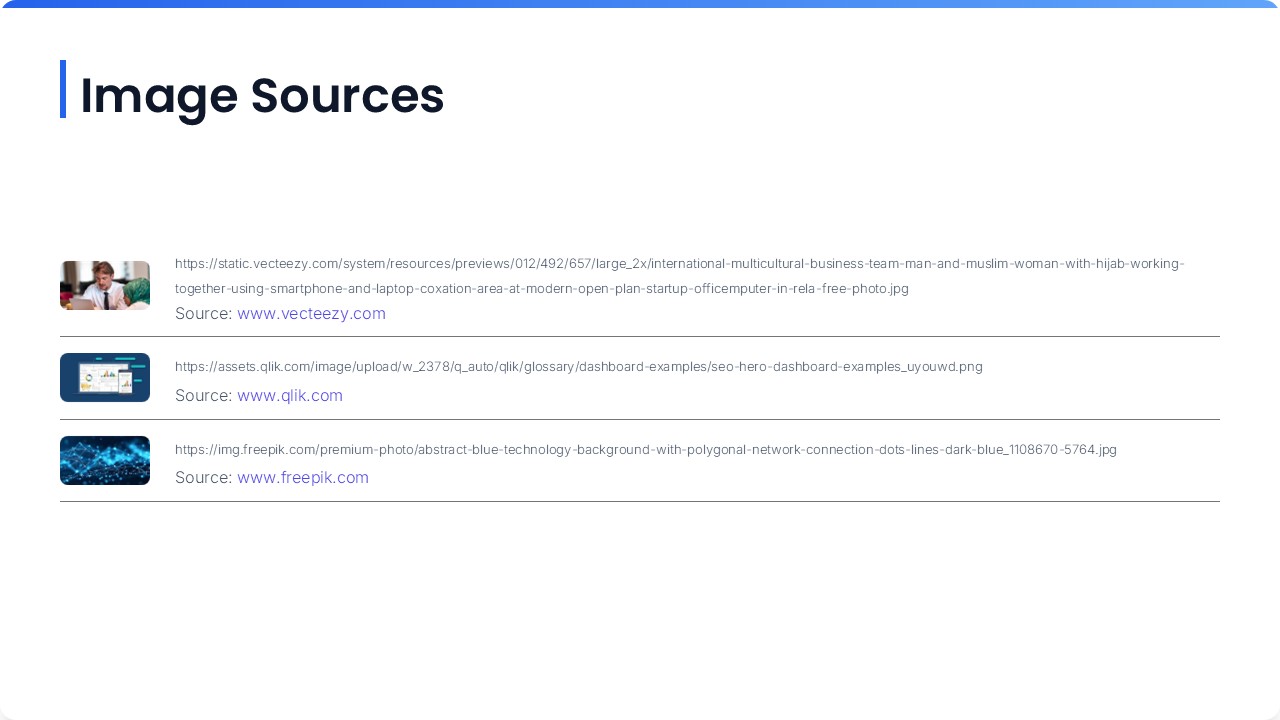Click the Source label before www.qlik.com
This screenshot has width=1280, height=720.
tap(203, 395)
